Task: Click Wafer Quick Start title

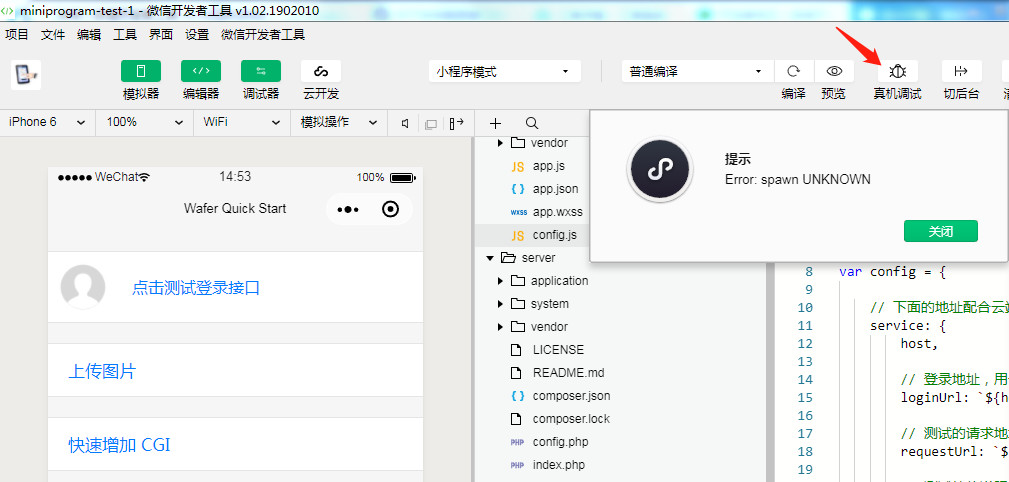Action: (235, 209)
